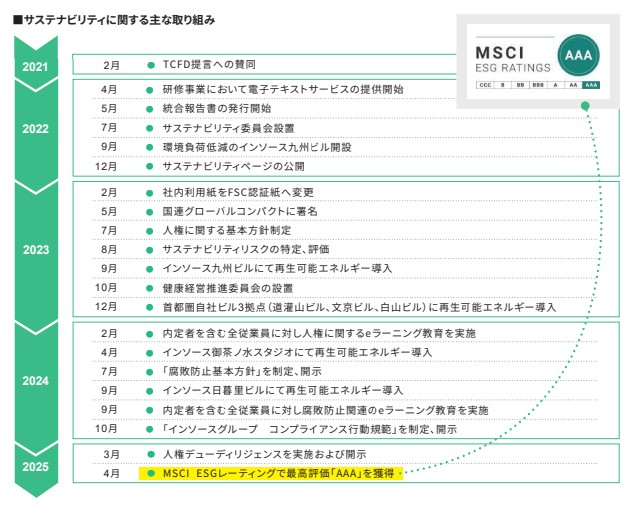Click the MSCI ESG RATINGS logo text

click(513, 58)
